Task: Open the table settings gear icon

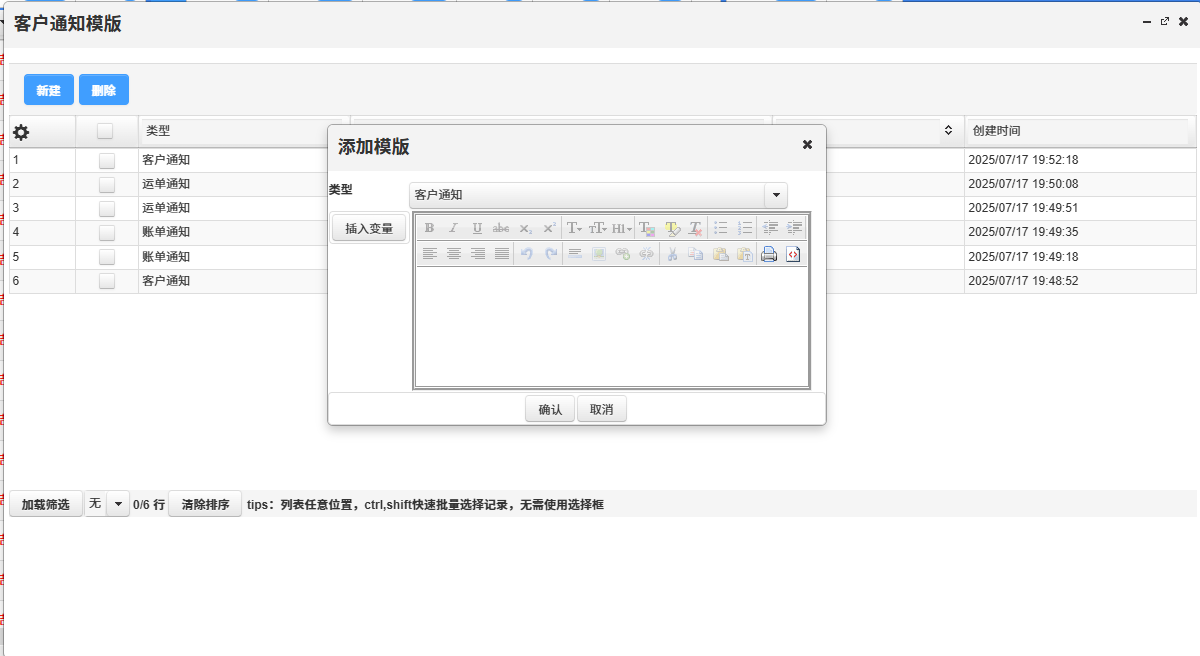Action: [21, 132]
